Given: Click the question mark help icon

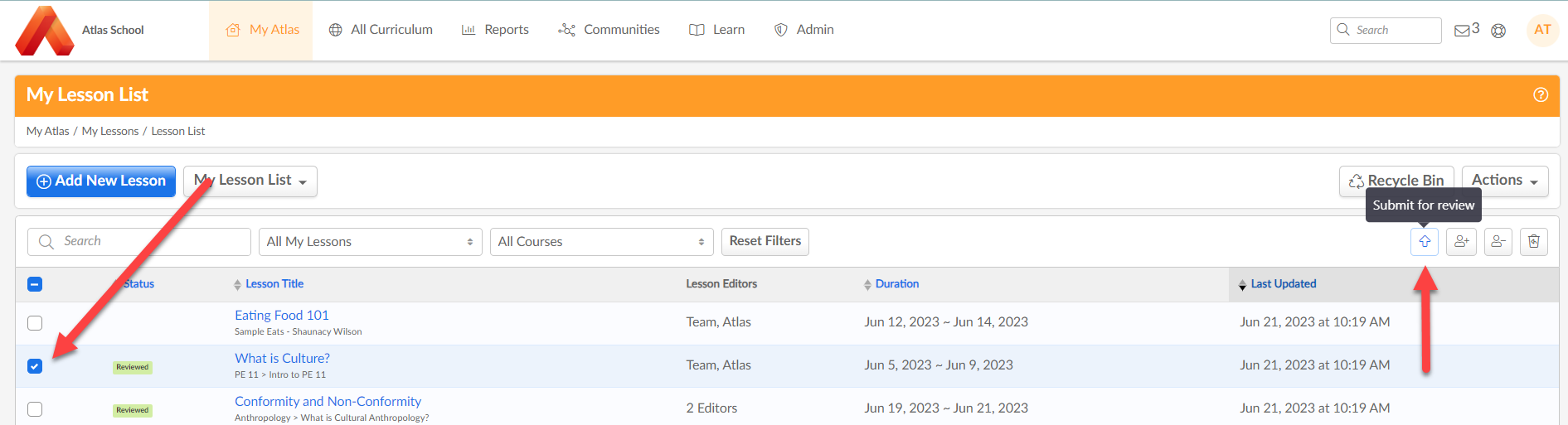Looking at the screenshot, I should 1540,95.
